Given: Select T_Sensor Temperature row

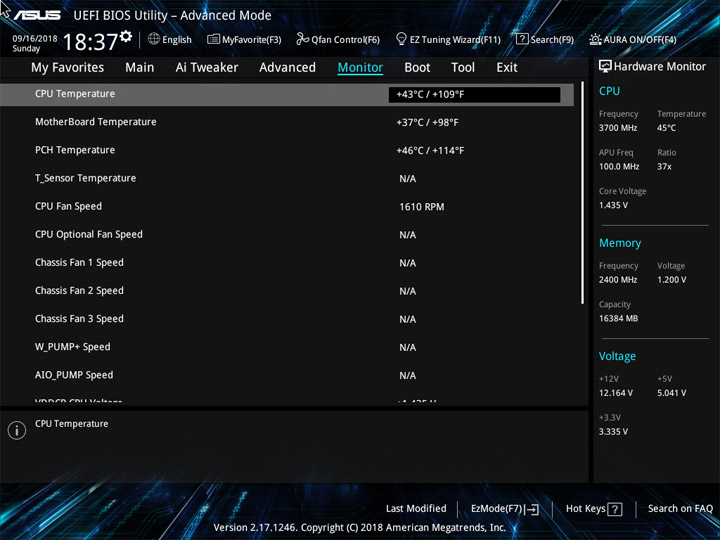Looking at the screenshot, I should 287,178.
